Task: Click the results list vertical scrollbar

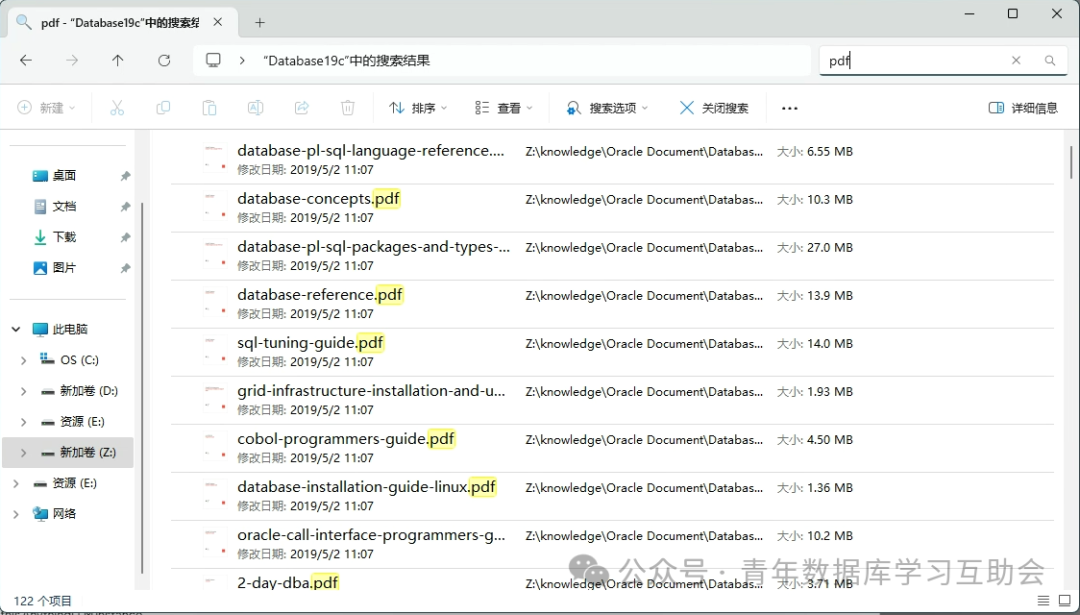Action: pyautogui.click(x=1071, y=162)
